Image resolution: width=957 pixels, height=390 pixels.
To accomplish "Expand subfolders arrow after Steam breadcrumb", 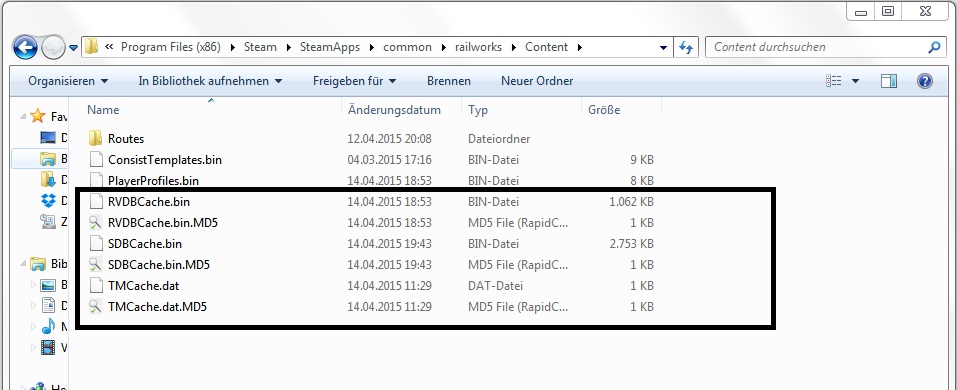I will (x=288, y=47).
